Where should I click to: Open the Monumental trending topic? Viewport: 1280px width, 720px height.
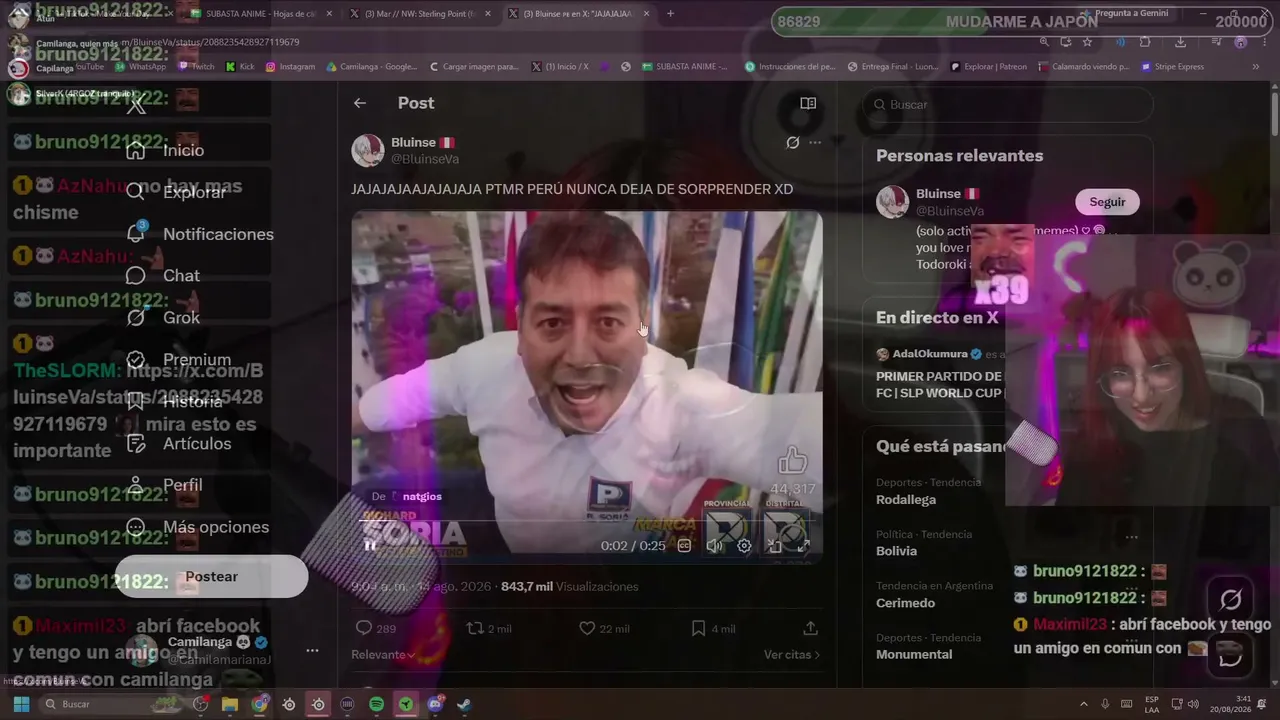click(x=914, y=654)
